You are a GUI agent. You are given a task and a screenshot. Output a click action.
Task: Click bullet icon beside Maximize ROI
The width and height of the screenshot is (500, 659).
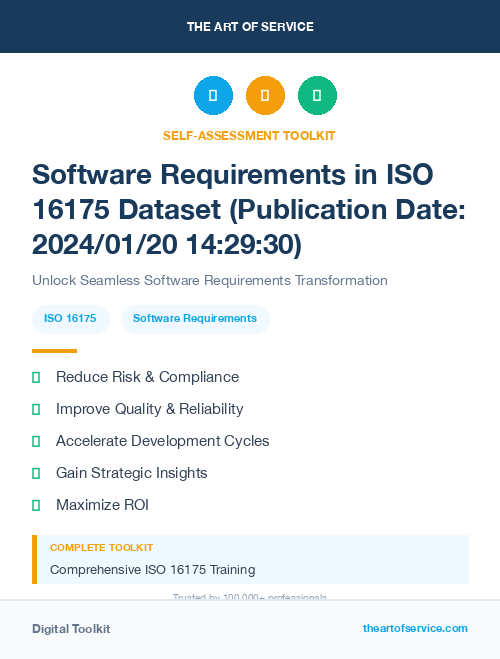36,505
